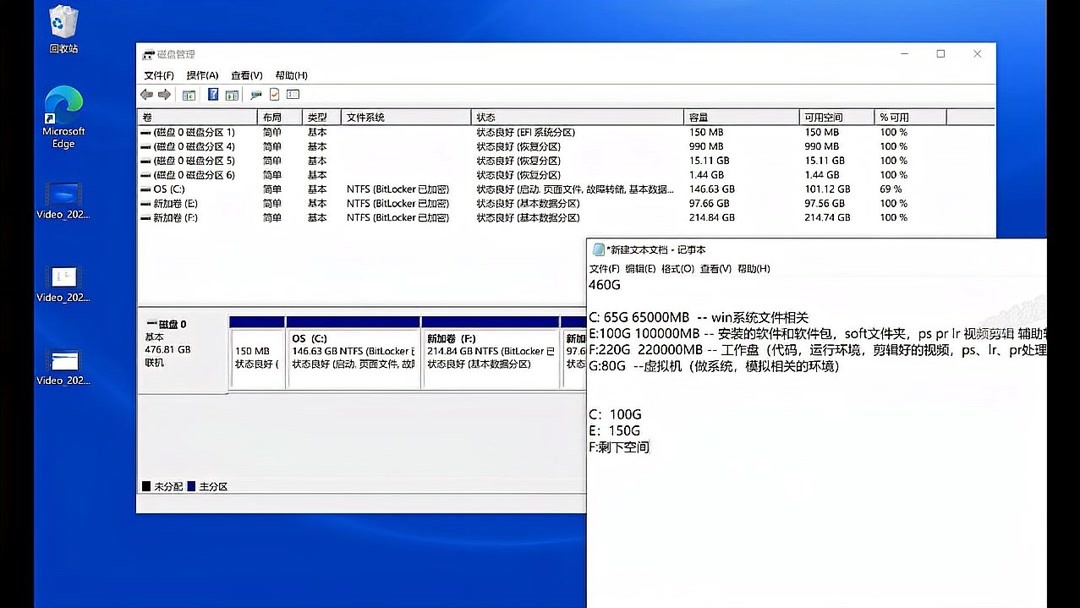Screen dimensions: 1080x608
Task: Click the Notepad icon in its title bar
Action: click(x=598, y=249)
